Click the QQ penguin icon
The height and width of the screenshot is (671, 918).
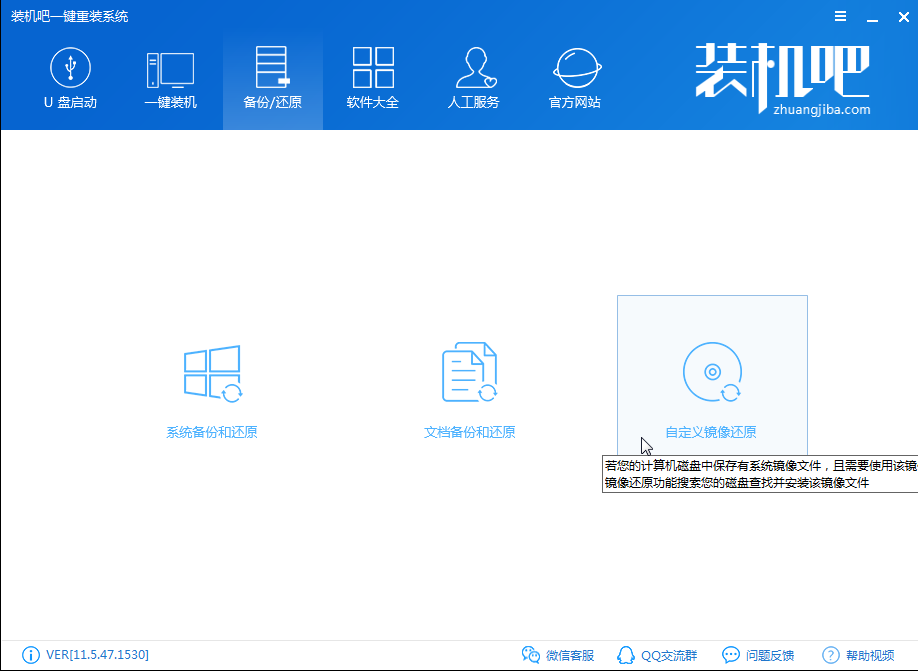click(626, 655)
